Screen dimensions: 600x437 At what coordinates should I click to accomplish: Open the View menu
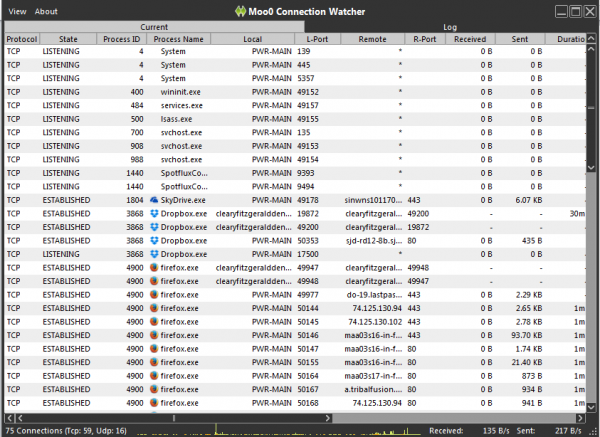click(17, 11)
